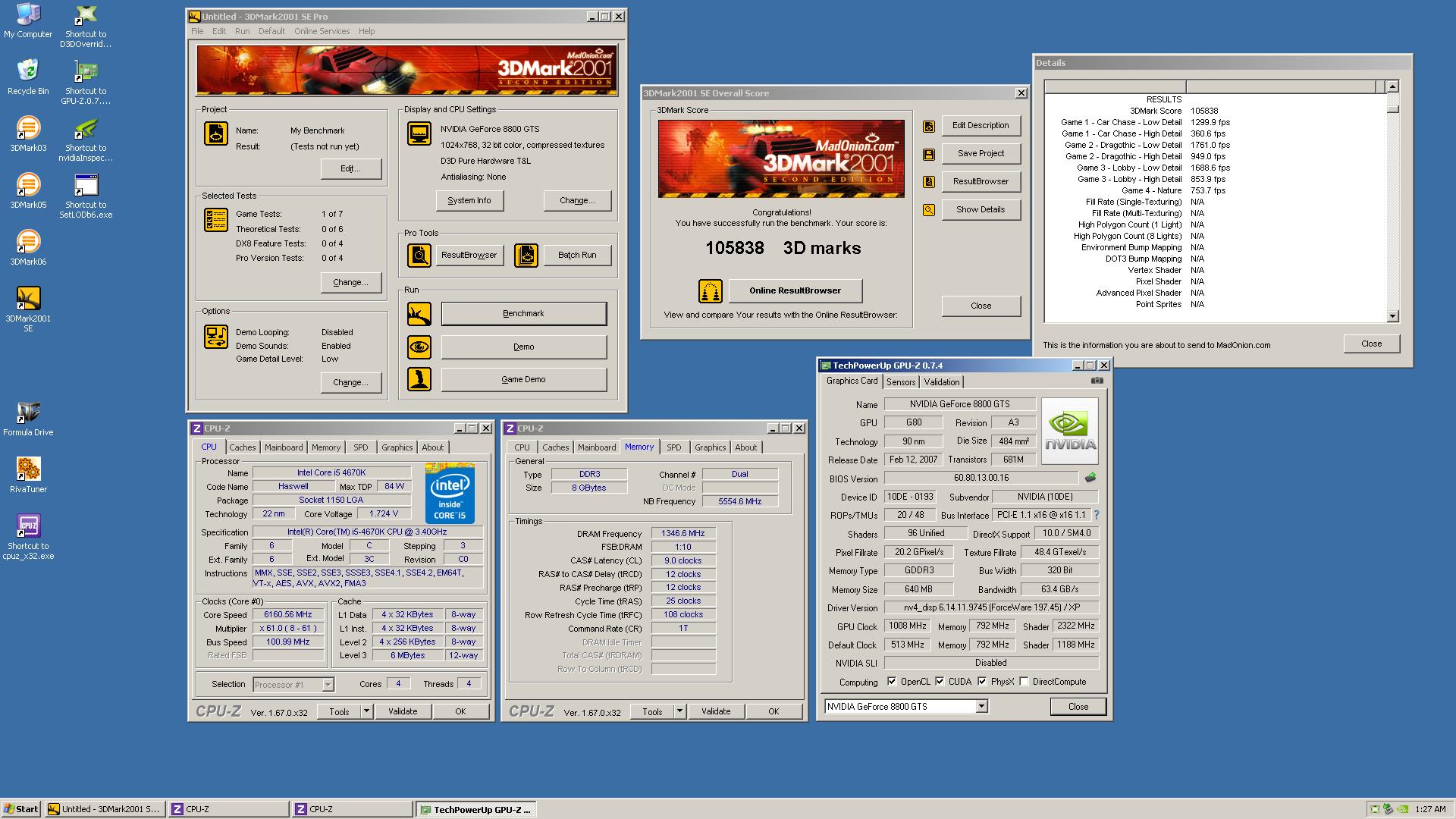Click the Start button on taskbar
This screenshot has width=1456, height=819.
coord(20,809)
